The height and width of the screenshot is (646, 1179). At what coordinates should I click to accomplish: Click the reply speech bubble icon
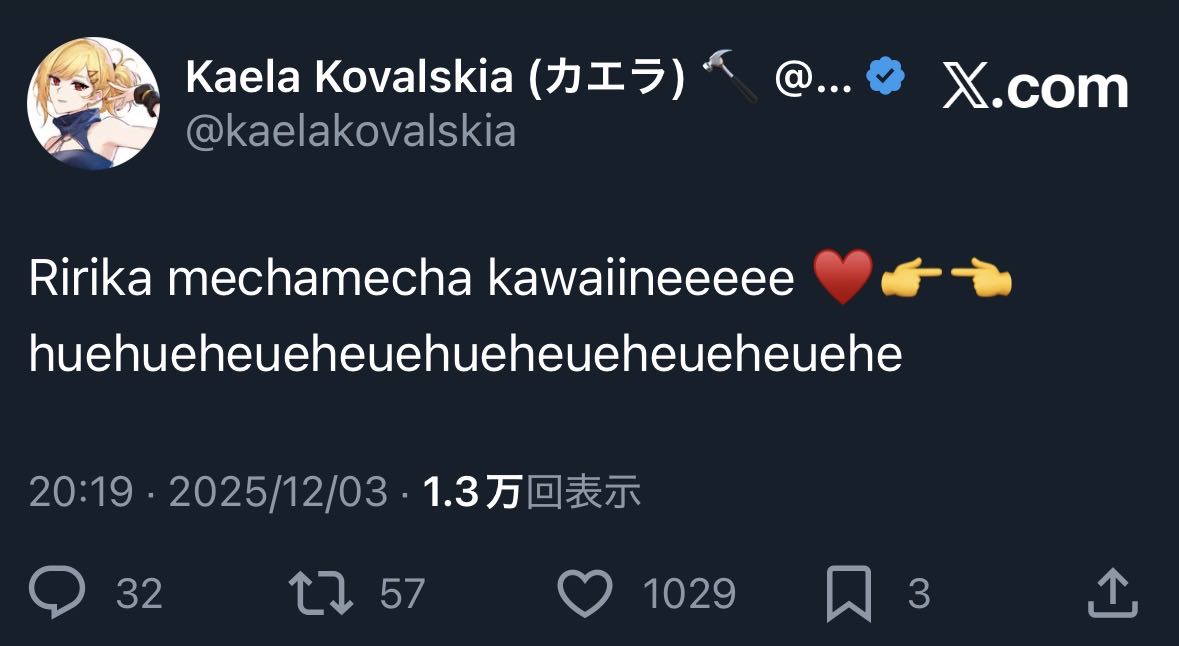tap(57, 593)
